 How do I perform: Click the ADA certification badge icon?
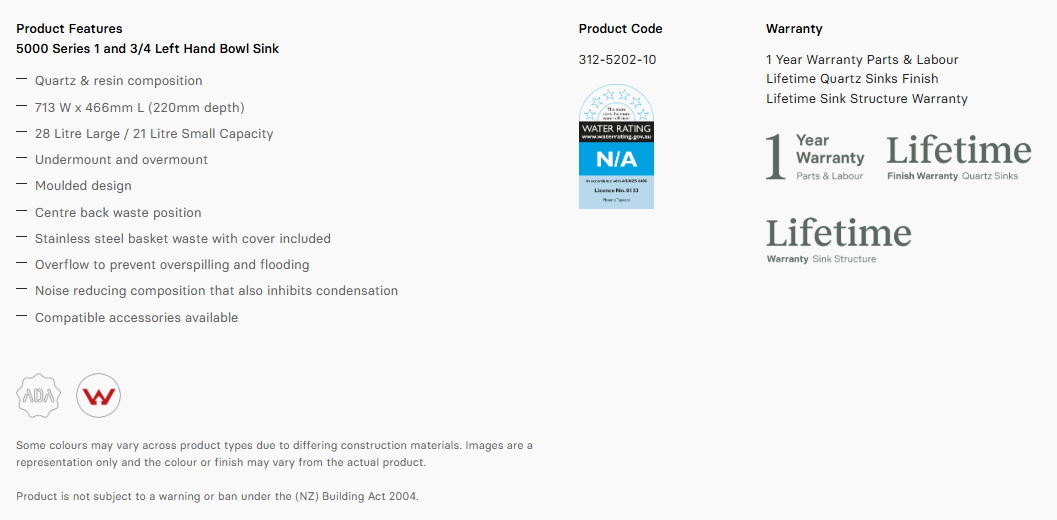click(x=39, y=396)
